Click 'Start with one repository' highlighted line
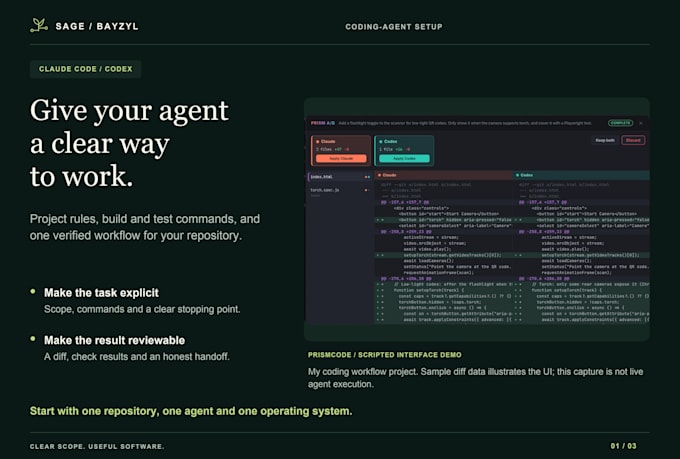Image resolution: width=680 pixels, height=459 pixels. pyautogui.click(x=191, y=411)
